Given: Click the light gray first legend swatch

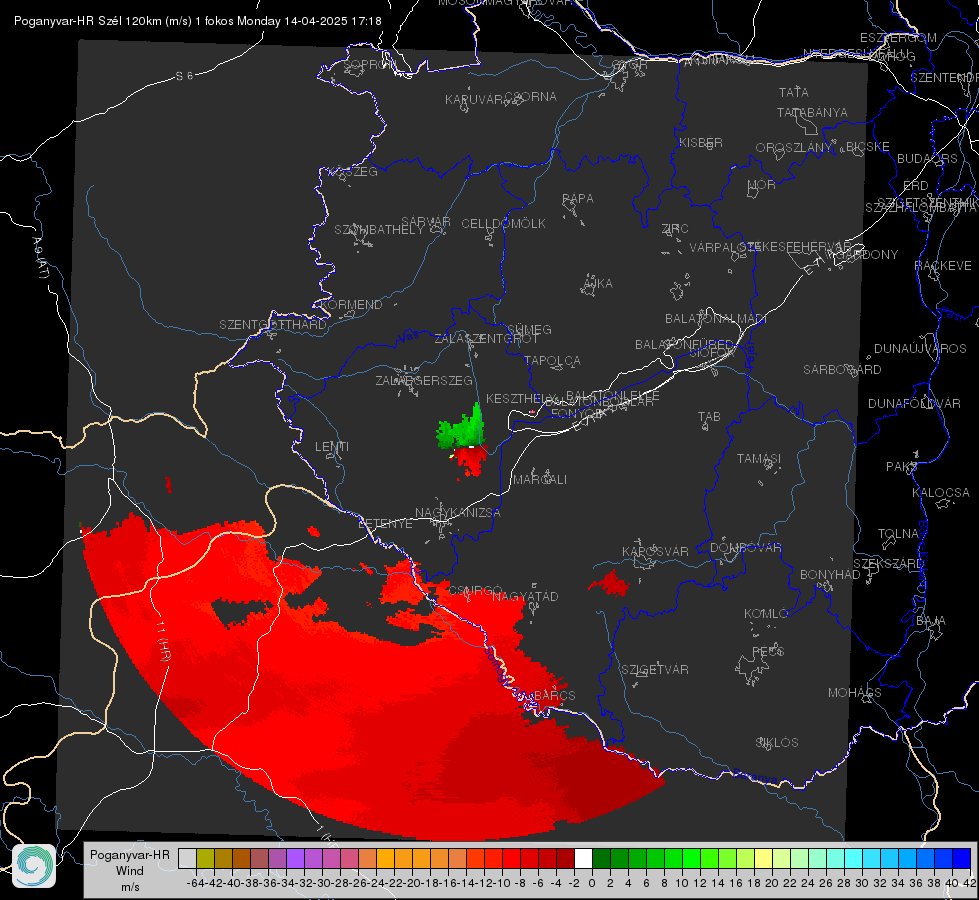Looking at the screenshot, I should (187, 859).
